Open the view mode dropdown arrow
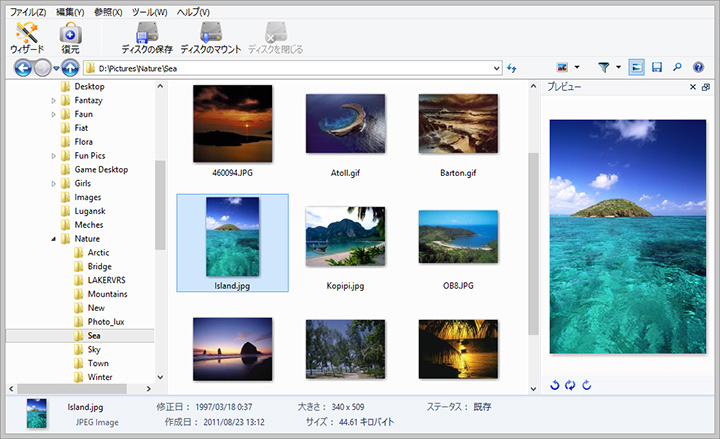The image size is (720, 439). coord(577,68)
